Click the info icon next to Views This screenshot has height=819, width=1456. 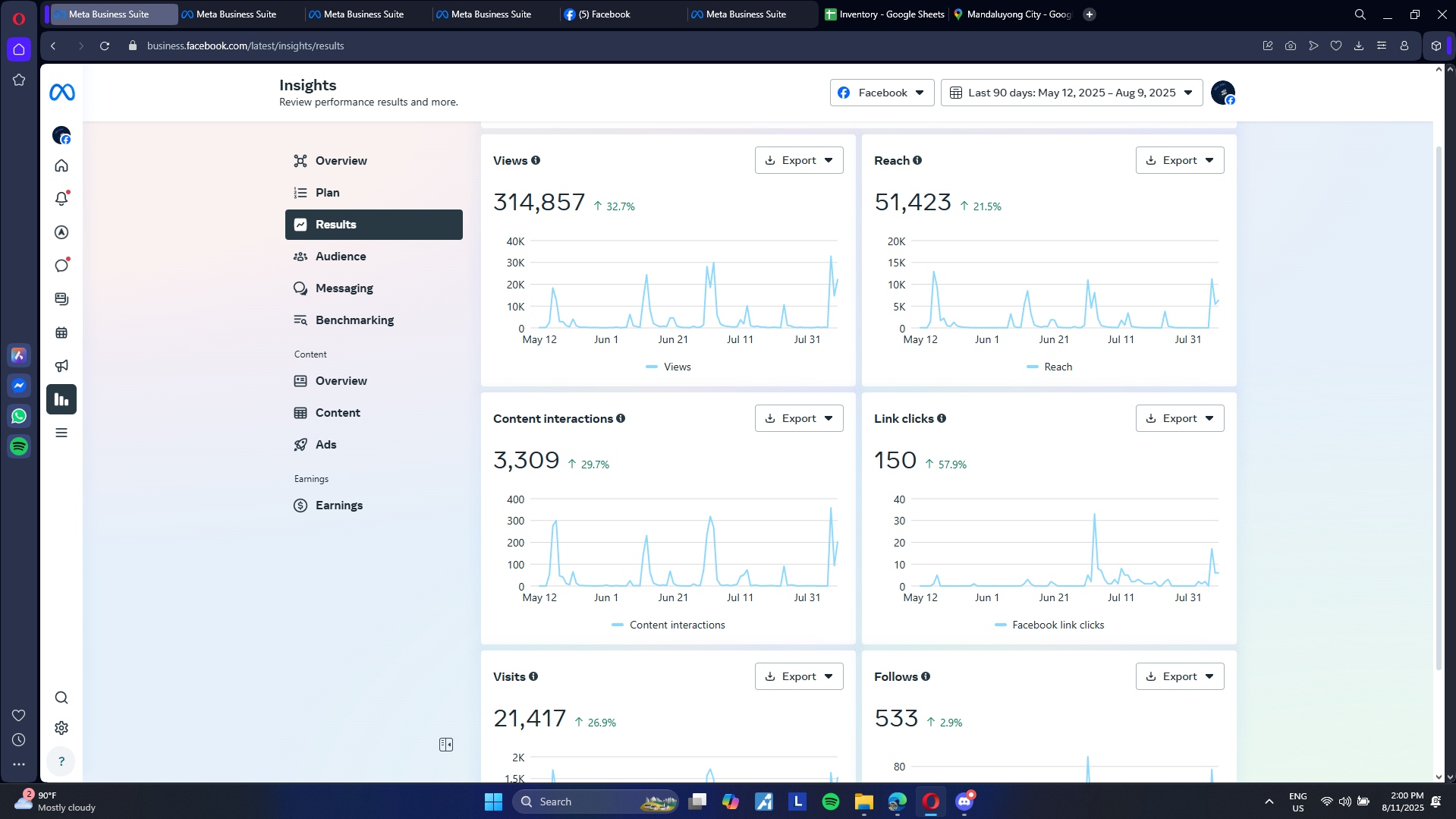tap(536, 160)
